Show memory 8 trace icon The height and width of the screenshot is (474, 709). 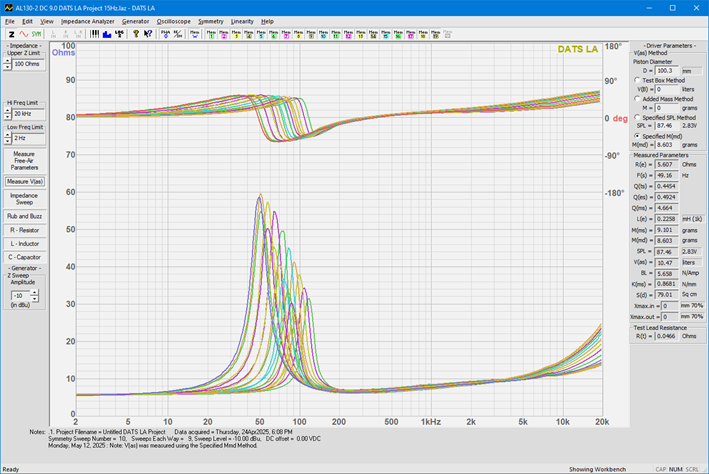[x=298, y=34]
